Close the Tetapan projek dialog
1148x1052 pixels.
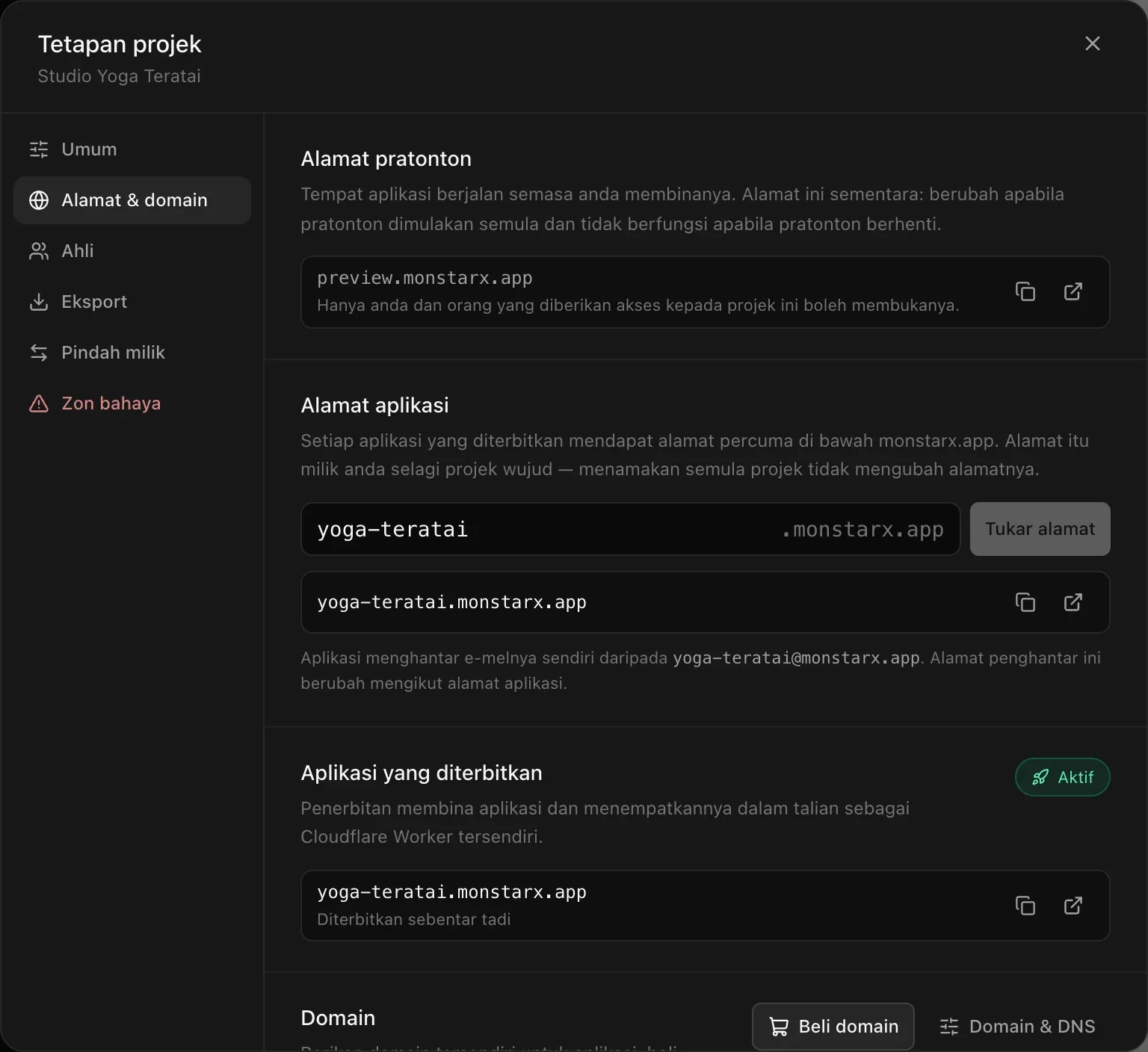1093,43
